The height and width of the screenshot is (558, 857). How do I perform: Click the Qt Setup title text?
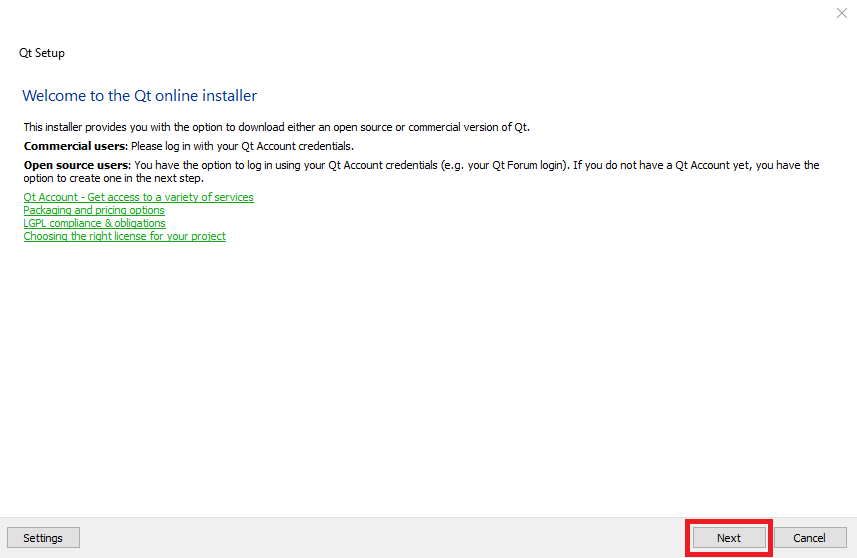click(42, 53)
